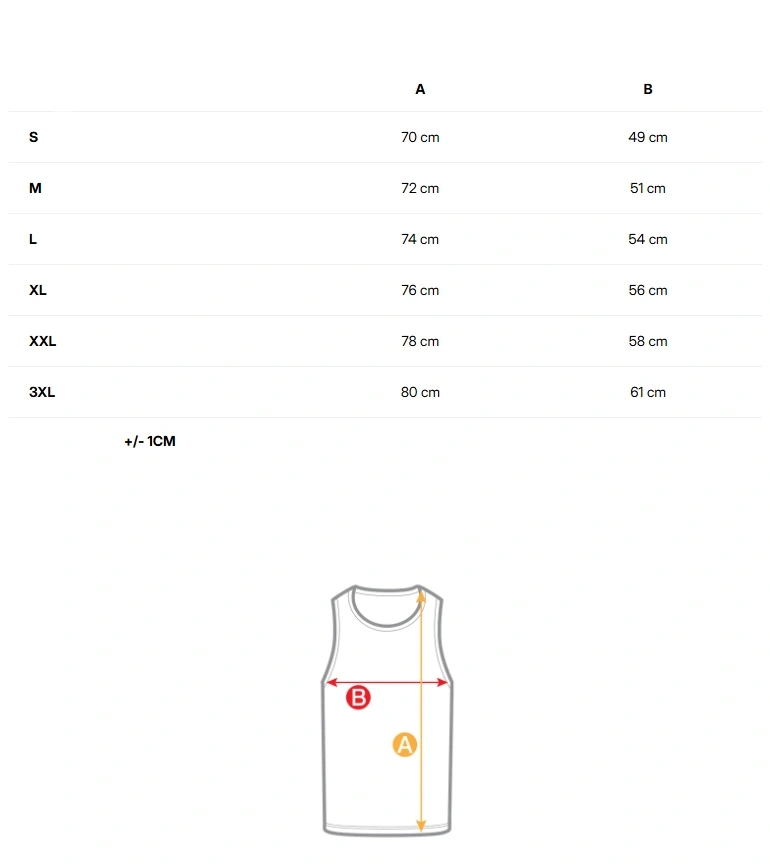The image size is (770, 865).
Task: Select the M size row label
Action: click(35, 188)
